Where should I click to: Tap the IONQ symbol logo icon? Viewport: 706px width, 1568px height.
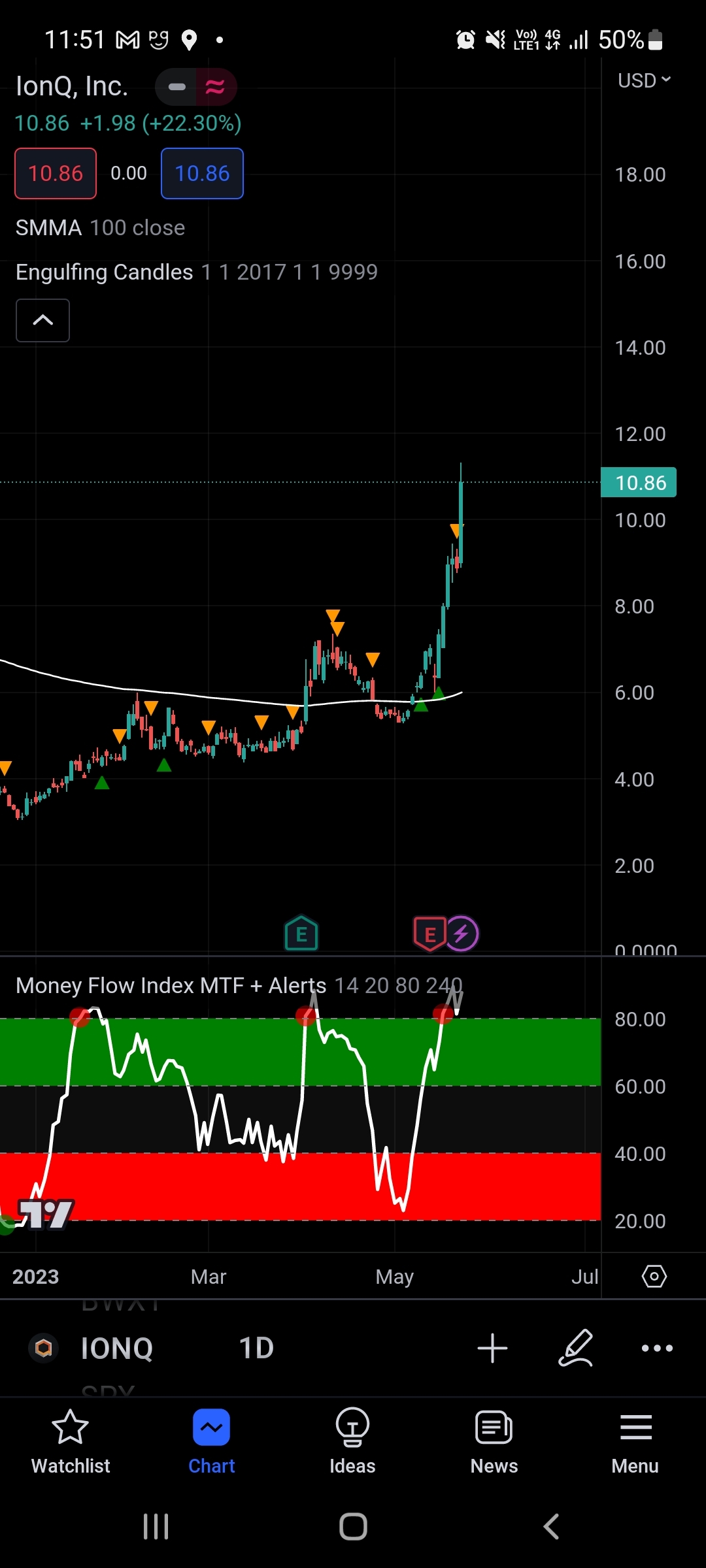(44, 1348)
